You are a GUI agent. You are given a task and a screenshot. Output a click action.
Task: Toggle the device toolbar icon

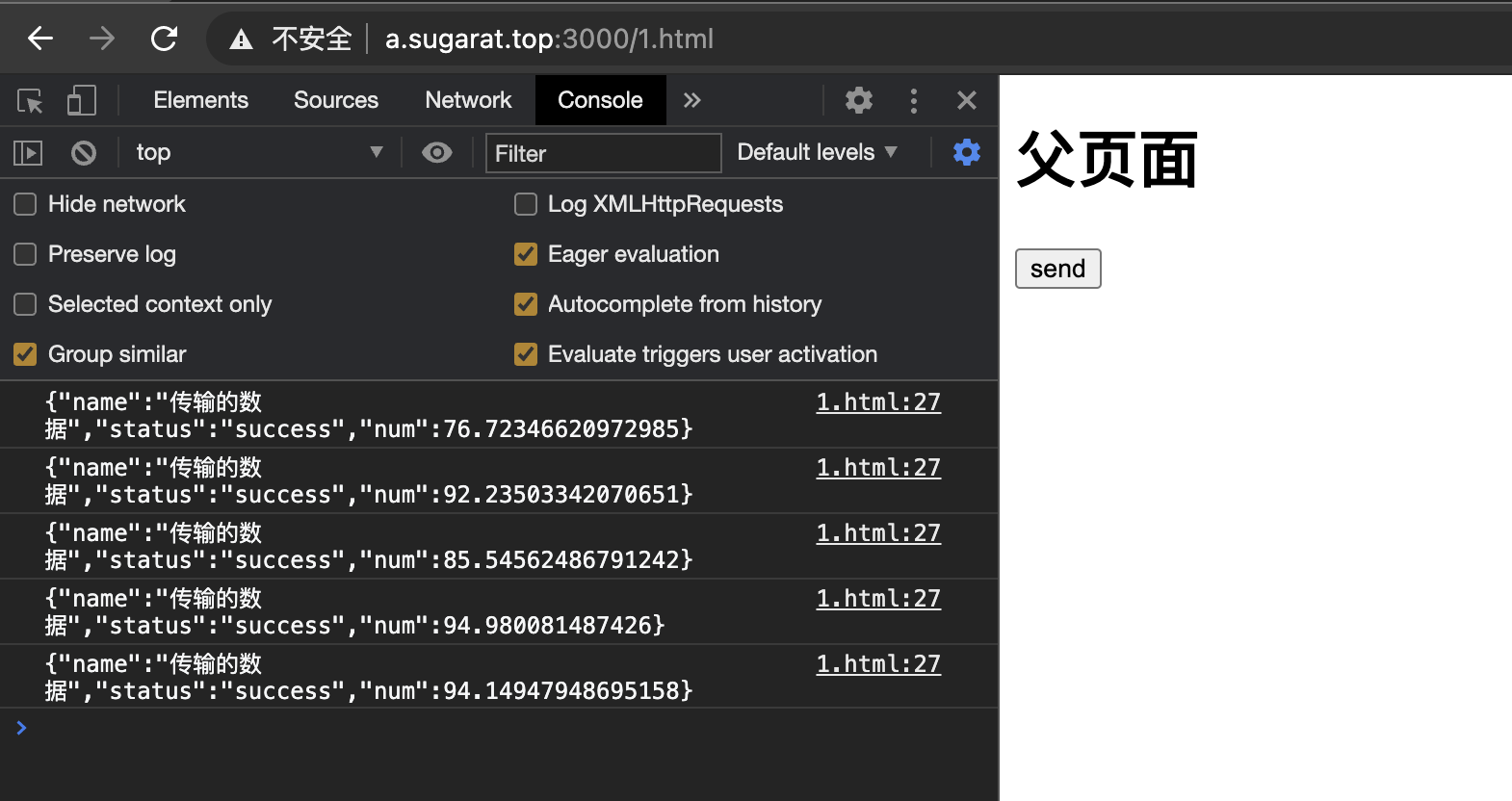pos(82,100)
